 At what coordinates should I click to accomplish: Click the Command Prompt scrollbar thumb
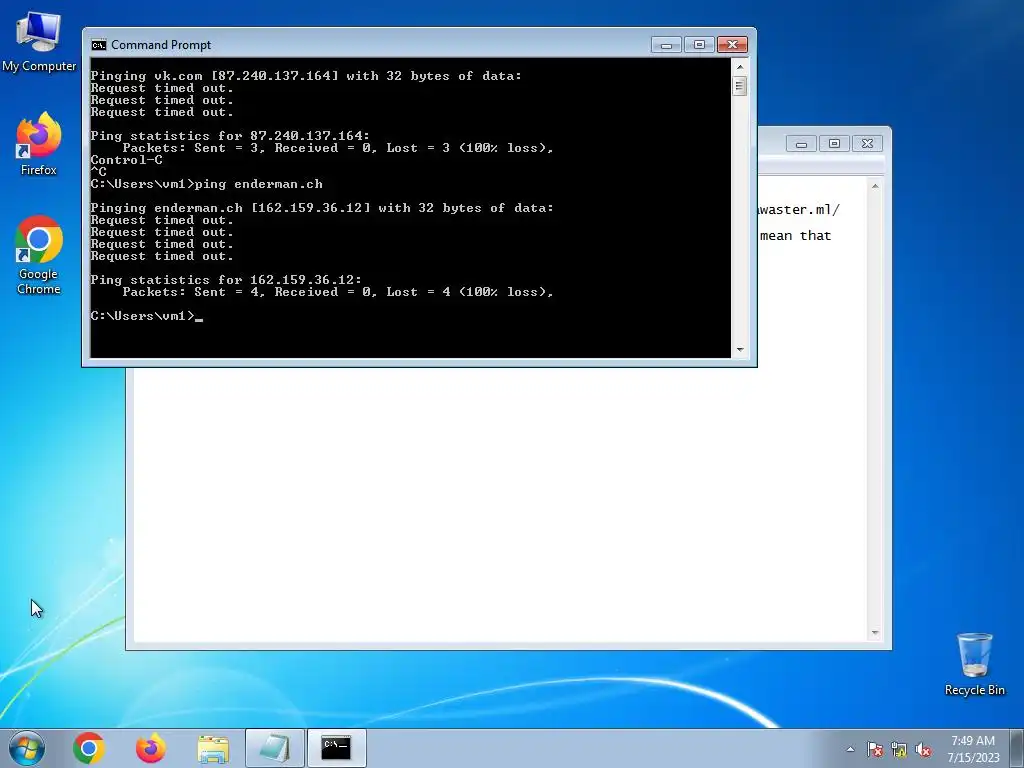(740, 86)
